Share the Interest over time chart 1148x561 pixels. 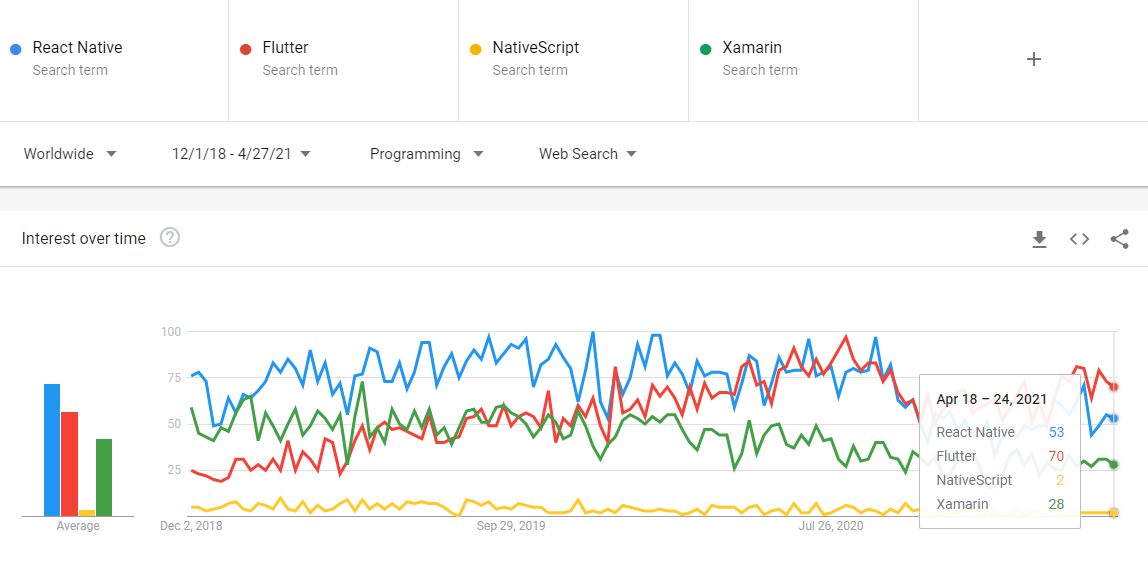pyautogui.click(x=1119, y=239)
